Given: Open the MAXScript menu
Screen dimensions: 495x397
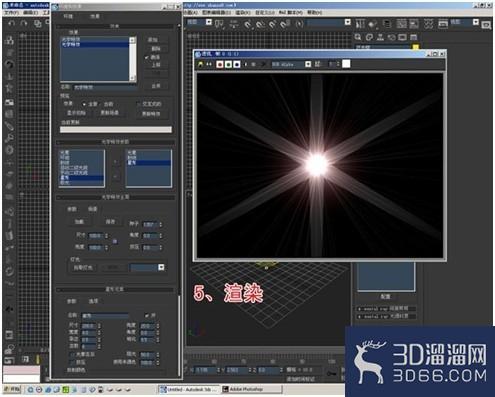Looking at the screenshot, I should (291, 12).
